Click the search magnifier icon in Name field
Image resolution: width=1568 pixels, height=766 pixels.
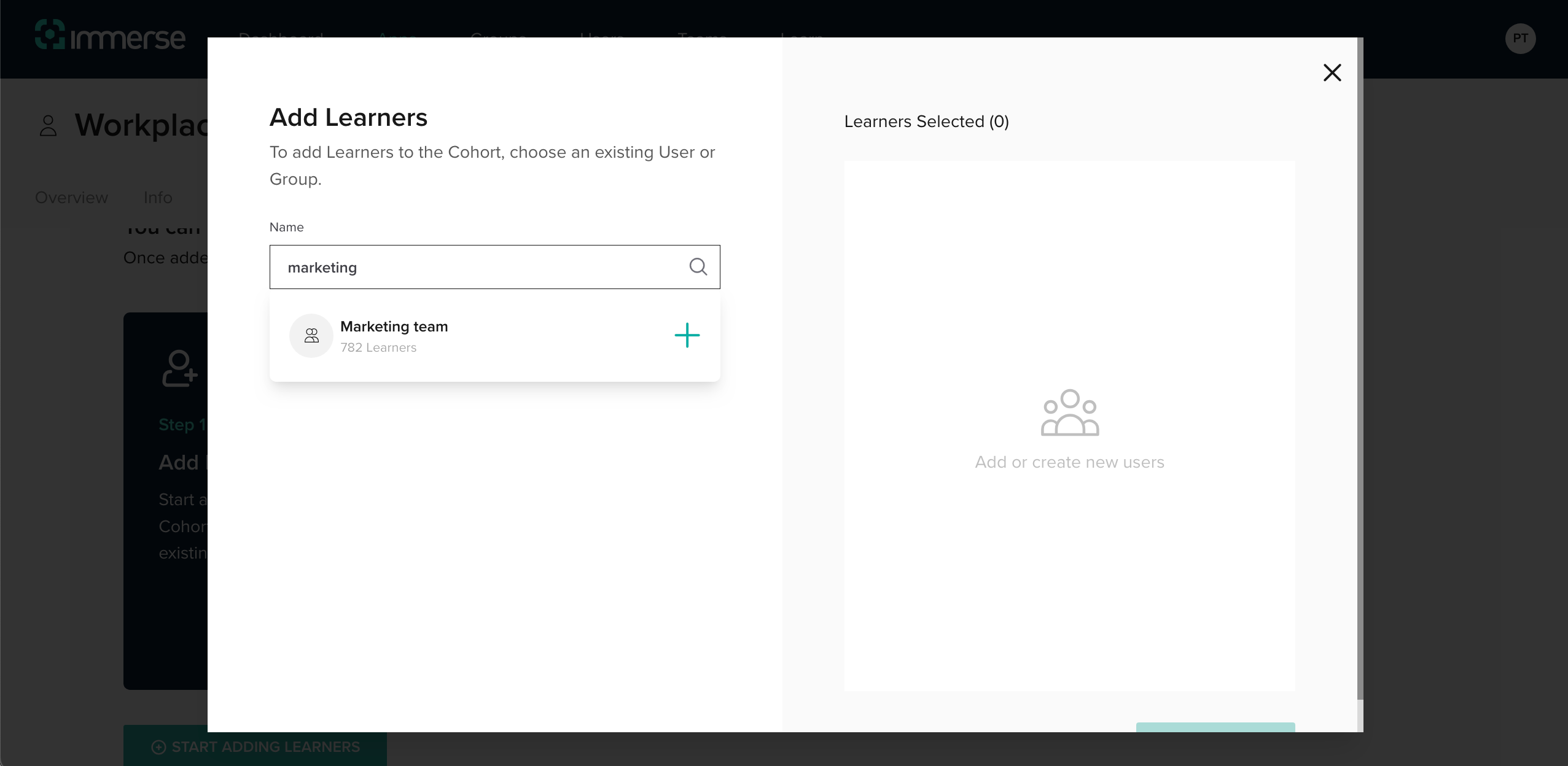(698, 266)
